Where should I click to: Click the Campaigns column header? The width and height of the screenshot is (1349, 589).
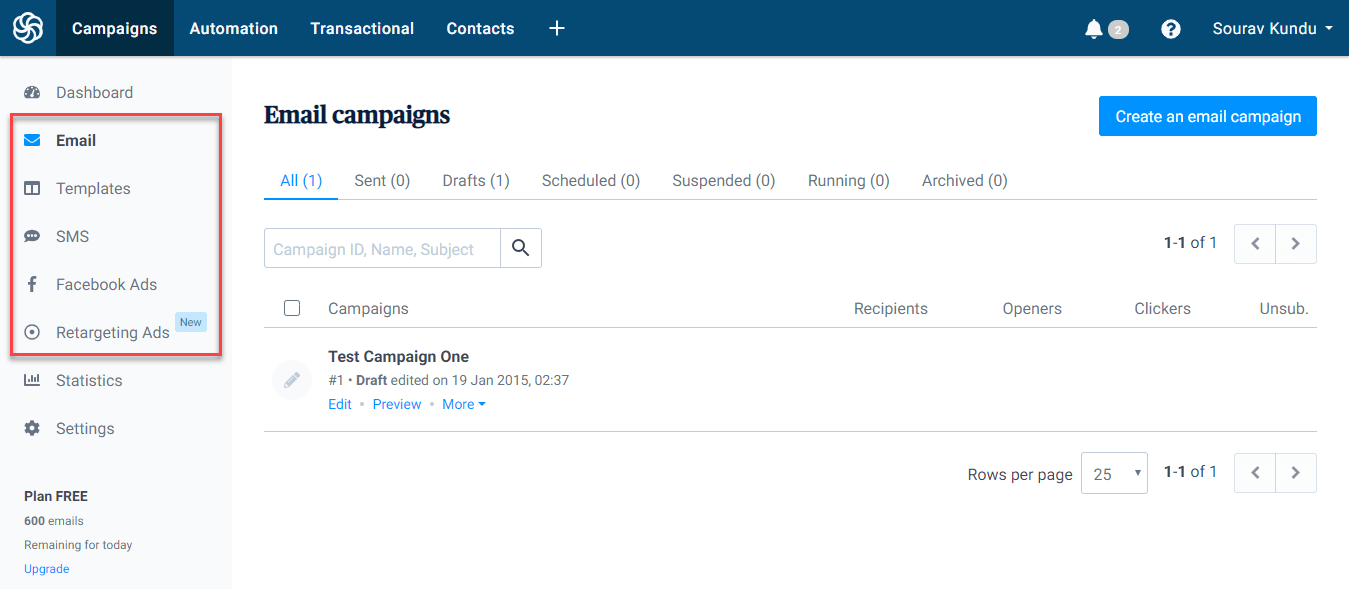point(368,309)
